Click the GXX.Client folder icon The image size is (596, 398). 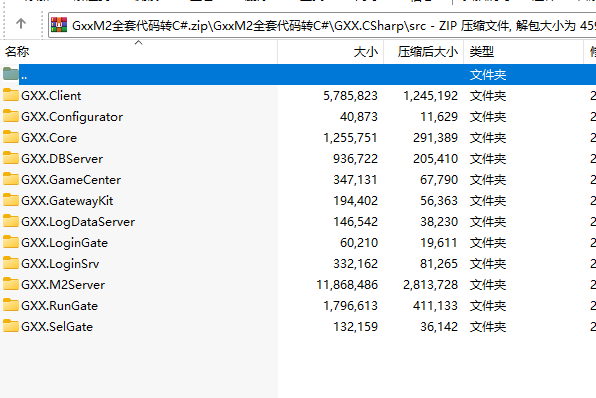(x=11, y=95)
